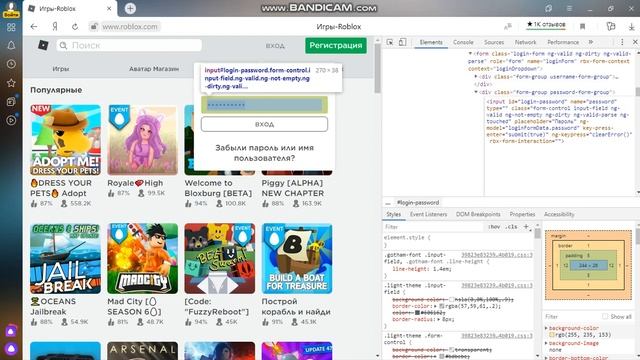Open notifications bell in the browser sidebar

[11, 45]
